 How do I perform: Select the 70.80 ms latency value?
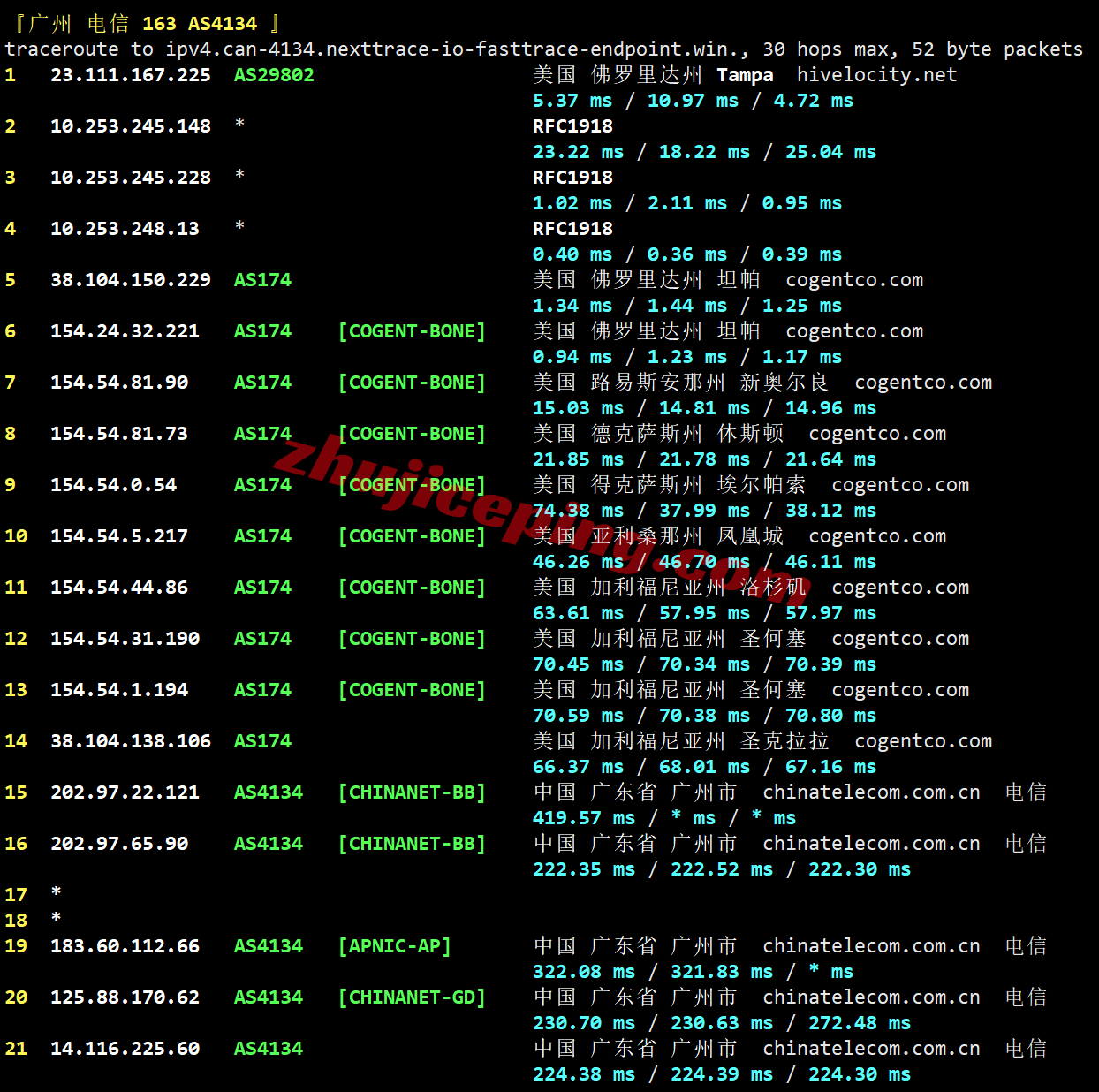(x=830, y=716)
